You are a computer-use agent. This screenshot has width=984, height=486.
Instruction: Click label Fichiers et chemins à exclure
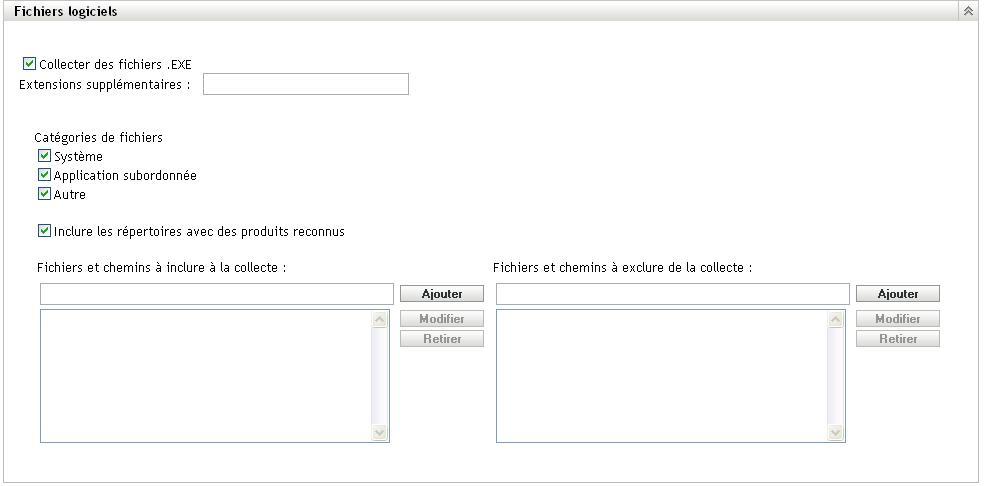tap(623, 267)
